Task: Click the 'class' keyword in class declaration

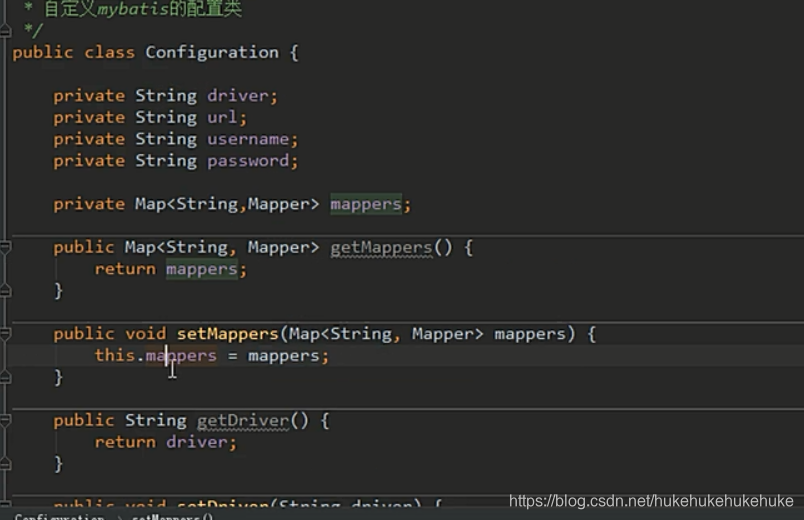Action: (x=110, y=52)
